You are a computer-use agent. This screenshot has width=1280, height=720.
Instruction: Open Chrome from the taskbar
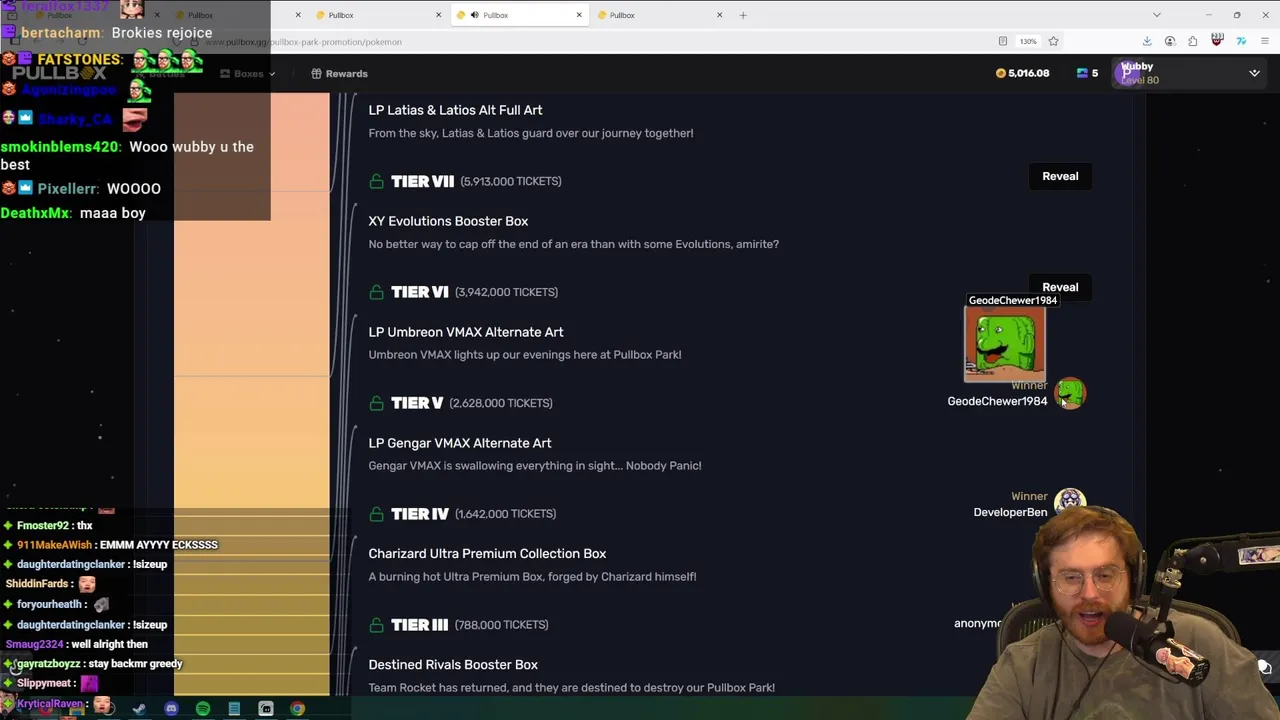point(297,709)
